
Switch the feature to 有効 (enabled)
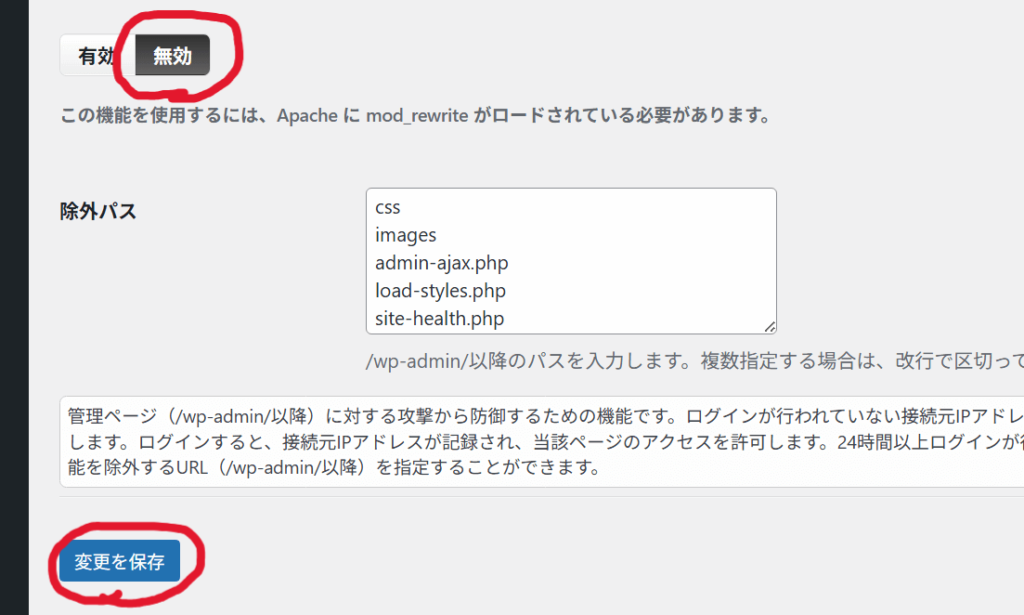pyautogui.click(x=96, y=56)
